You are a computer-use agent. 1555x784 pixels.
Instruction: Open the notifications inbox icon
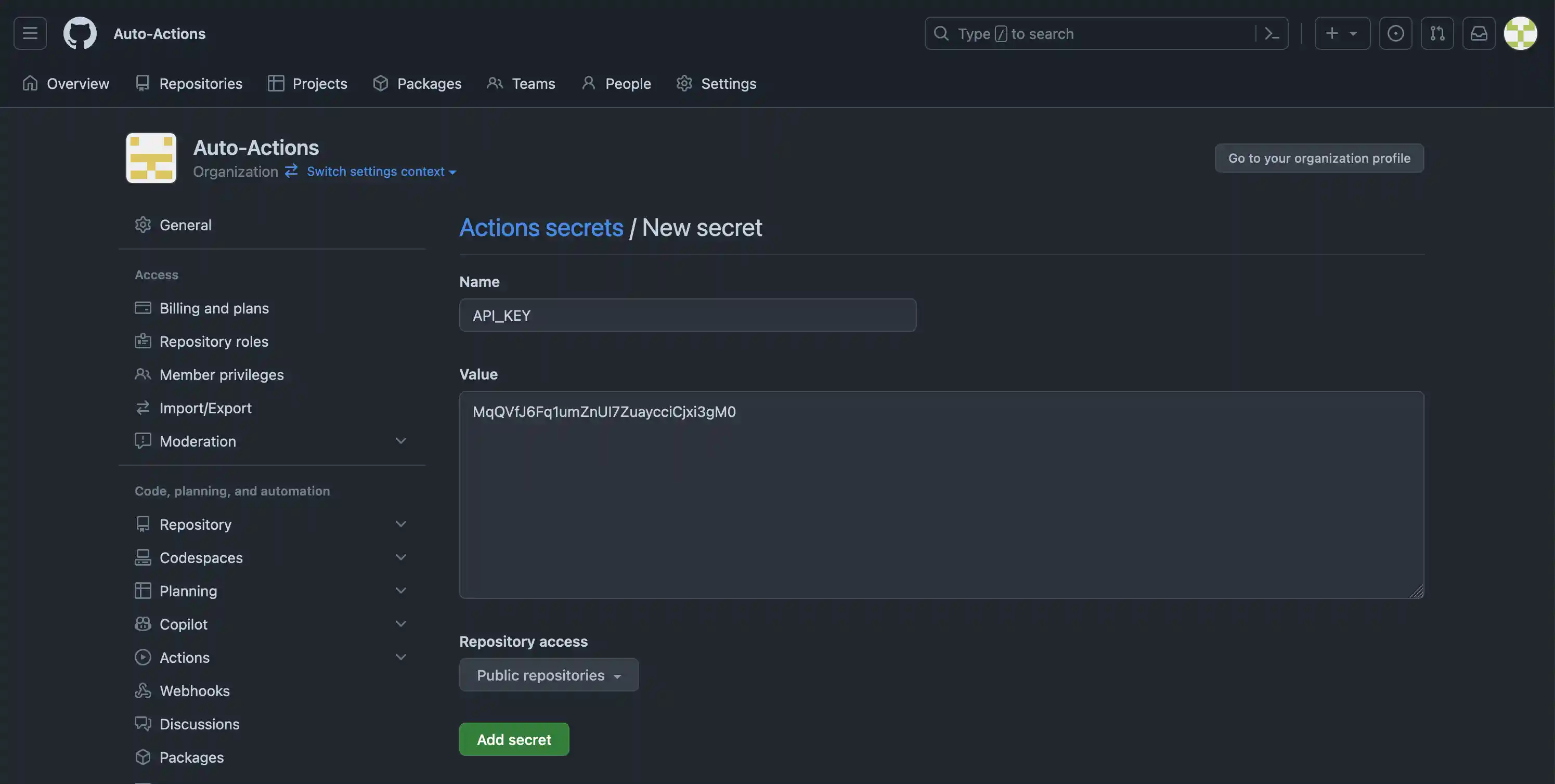pos(1479,33)
